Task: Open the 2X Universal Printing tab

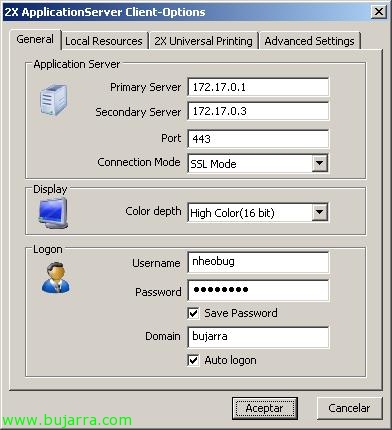Action: coord(203,41)
